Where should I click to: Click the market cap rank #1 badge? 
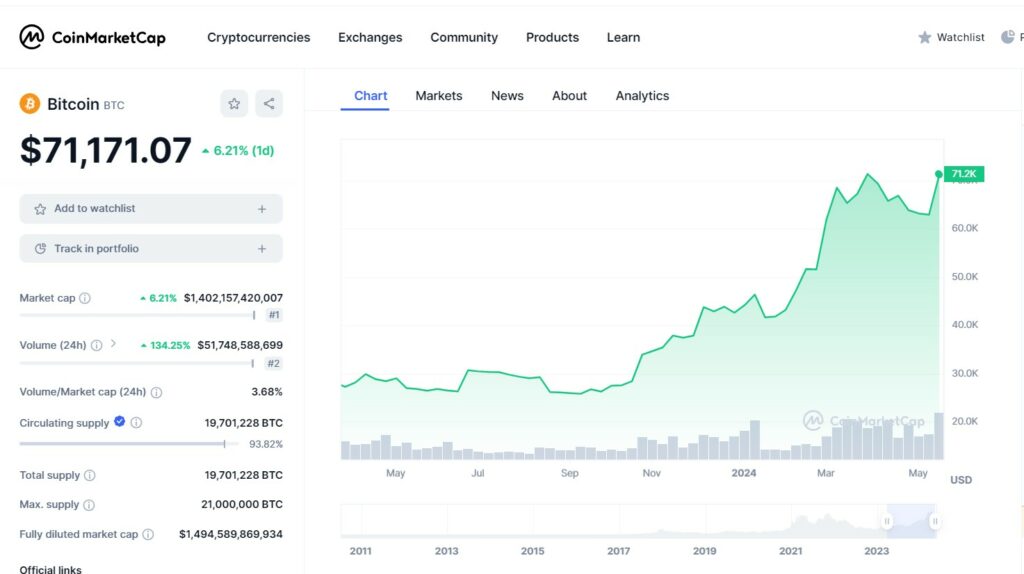coord(274,315)
